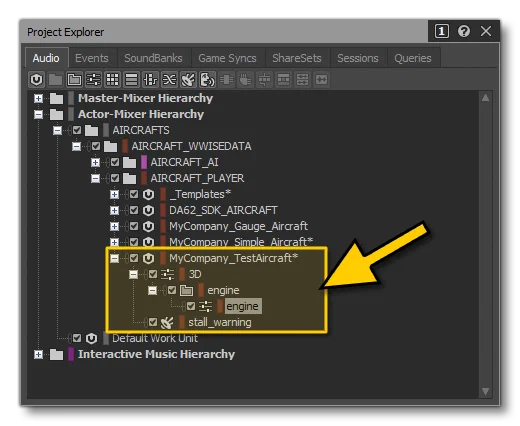Click the new Work Unit toolbar icon
This screenshot has width=520, height=426.
tap(36, 80)
